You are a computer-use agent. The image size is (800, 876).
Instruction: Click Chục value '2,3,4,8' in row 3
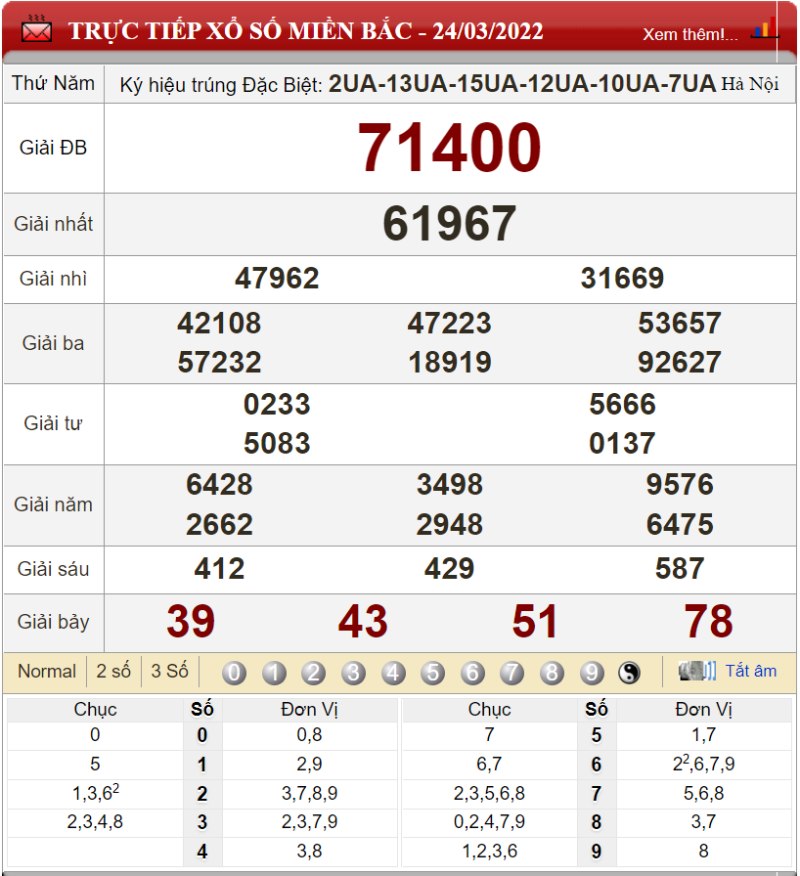coord(95,822)
